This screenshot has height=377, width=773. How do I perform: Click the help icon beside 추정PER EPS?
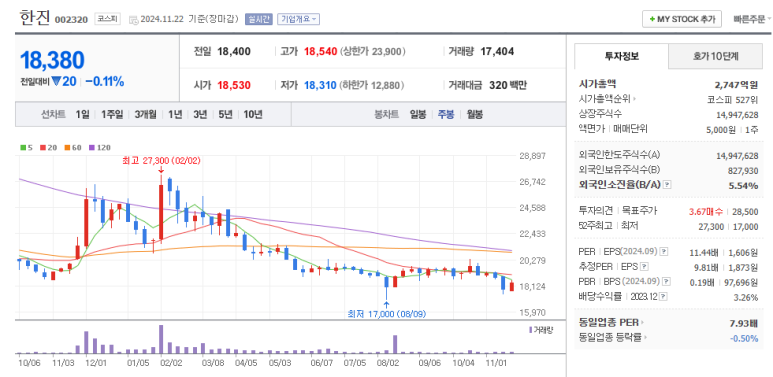[644, 267]
